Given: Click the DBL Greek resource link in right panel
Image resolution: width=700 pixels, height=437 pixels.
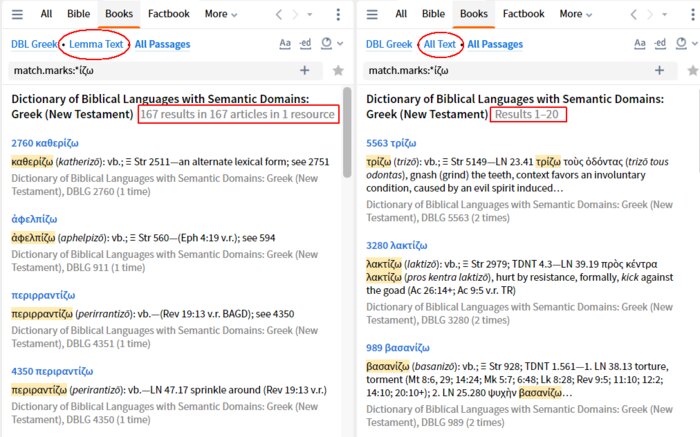Looking at the screenshot, I should 389,44.
